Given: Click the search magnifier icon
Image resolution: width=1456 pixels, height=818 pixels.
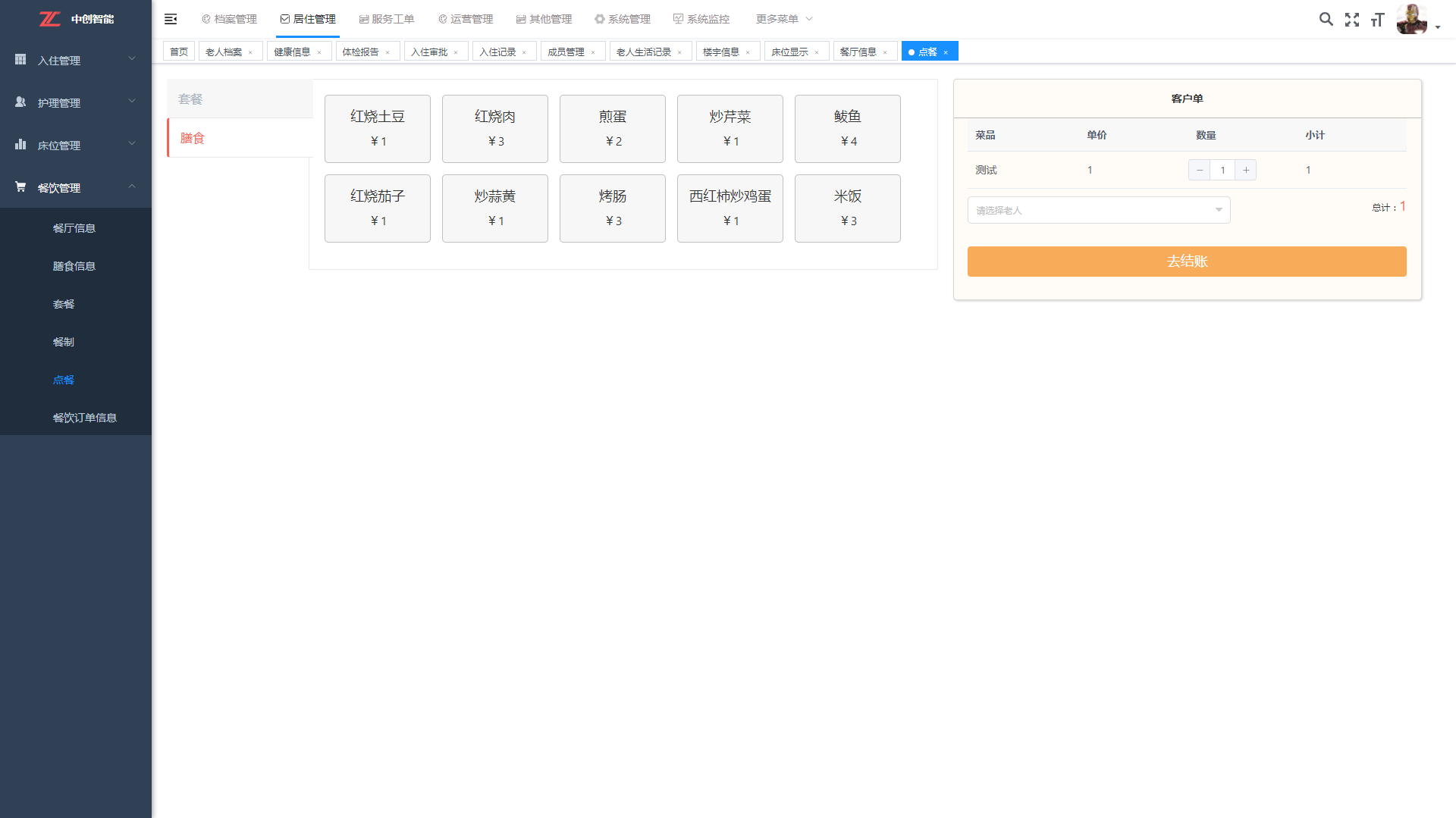Looking at the screenshot, I should click(1326, 20).
